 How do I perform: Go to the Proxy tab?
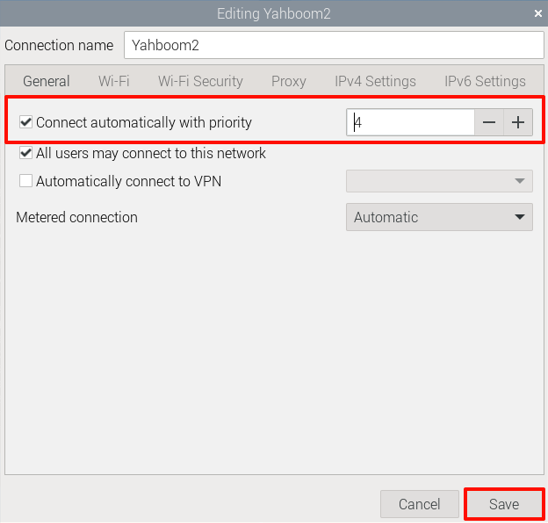pos(289,81)
